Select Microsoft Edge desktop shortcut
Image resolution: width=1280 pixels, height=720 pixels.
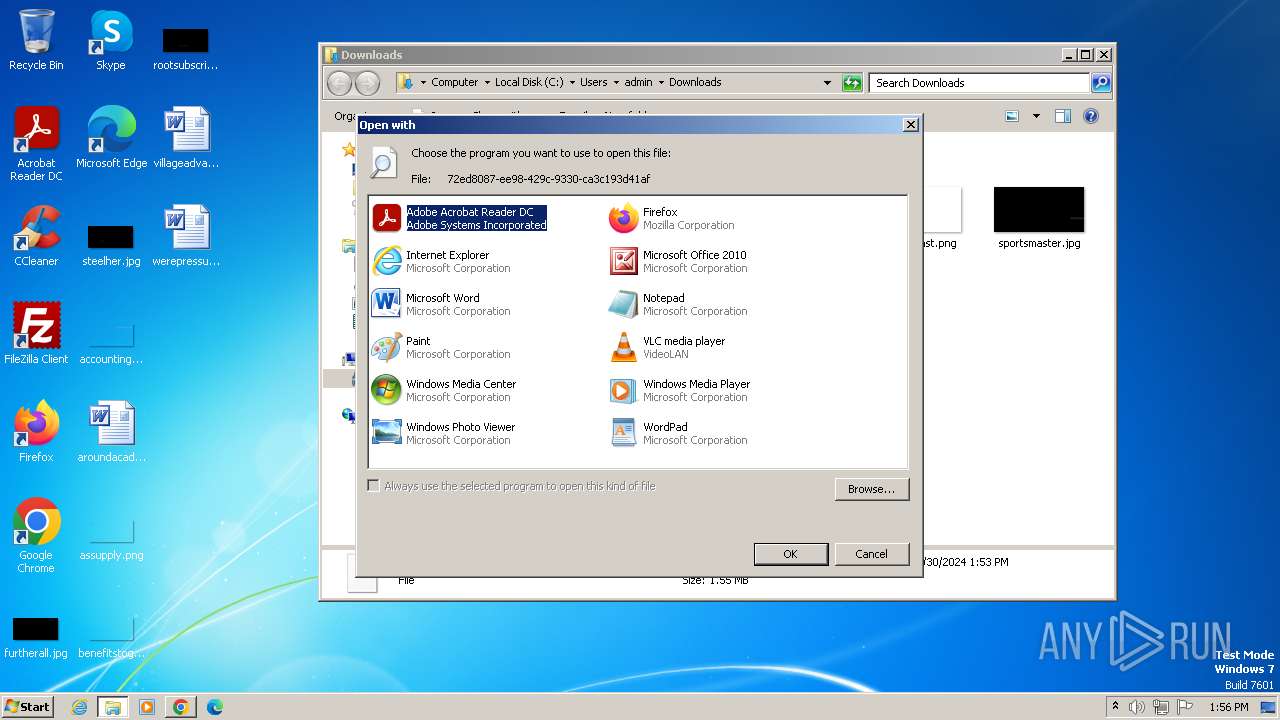click(x=111, y=138)
